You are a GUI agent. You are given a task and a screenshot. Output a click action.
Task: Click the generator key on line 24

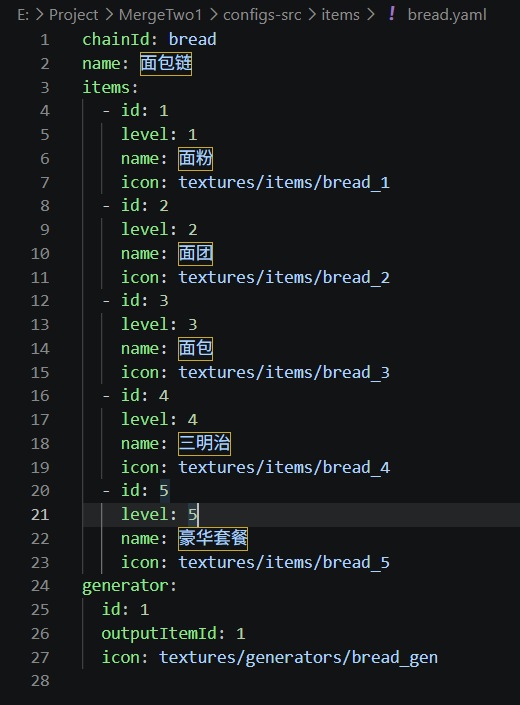tap(126, 586)
